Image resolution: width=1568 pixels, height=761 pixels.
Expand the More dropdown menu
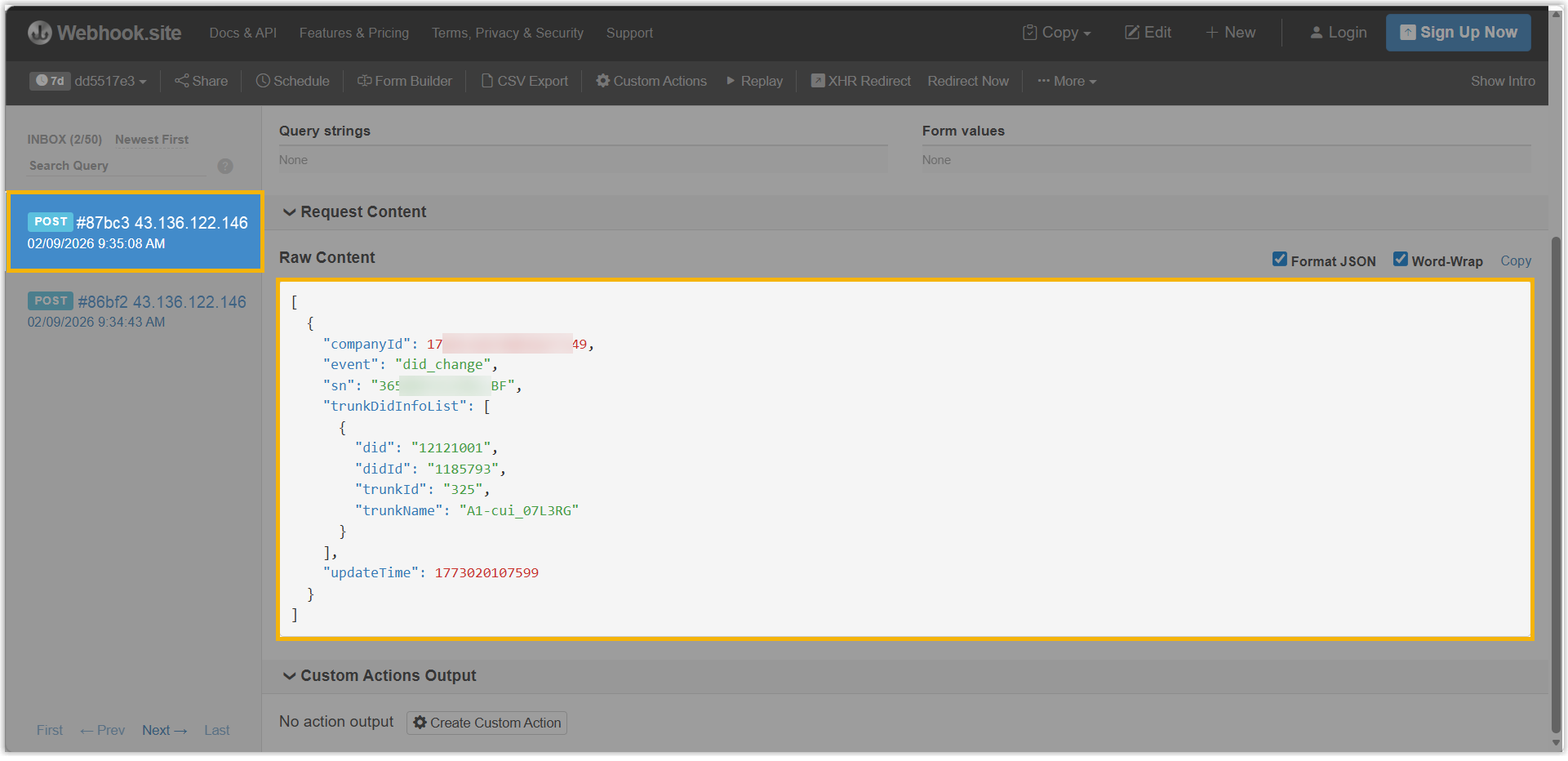click(x=1067, y=81)
